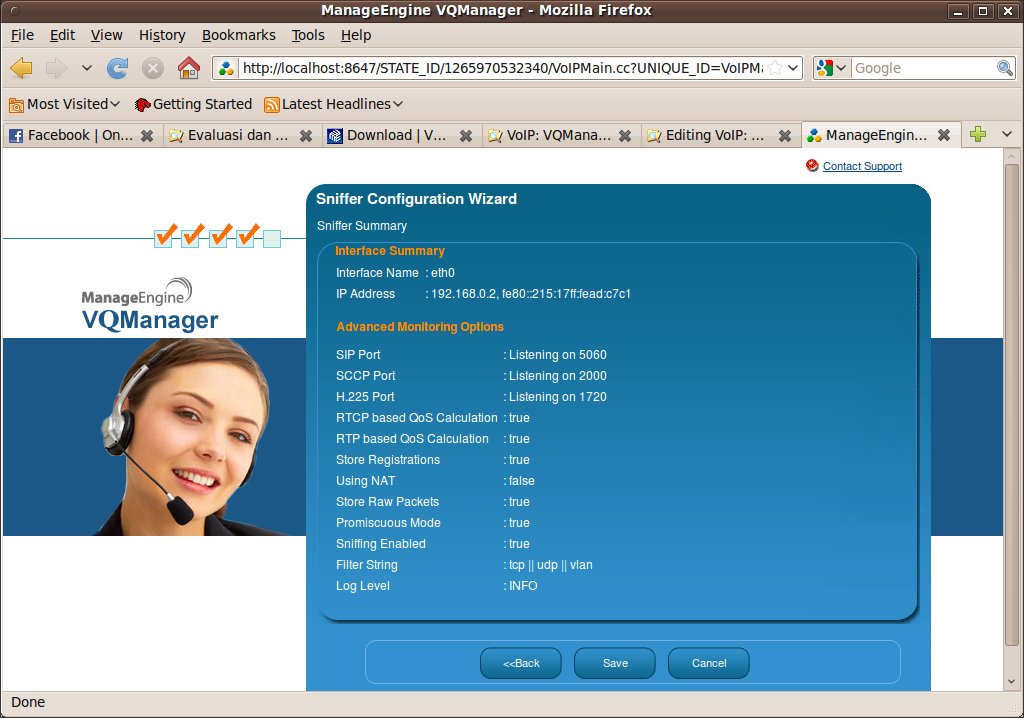The width and height of the screenshot is (1024, 718).
Task: Click the site favicon in address bar
Action: pyautogui.click(x=227, y=68)
